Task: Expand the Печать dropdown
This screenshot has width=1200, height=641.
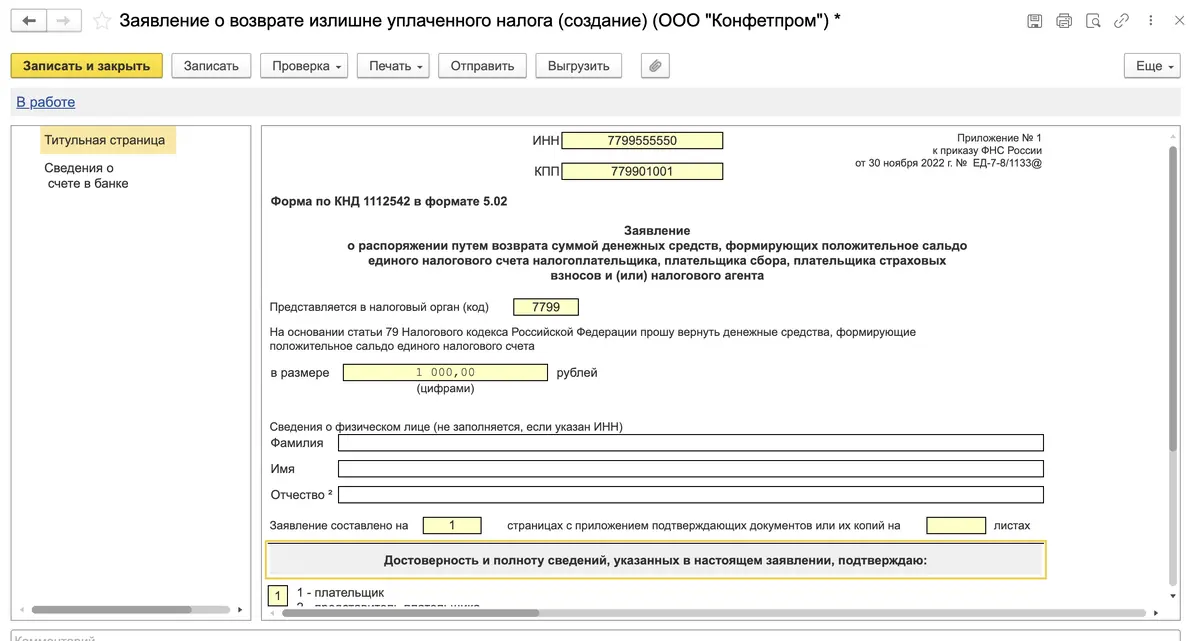Action: tap(397, 66)
